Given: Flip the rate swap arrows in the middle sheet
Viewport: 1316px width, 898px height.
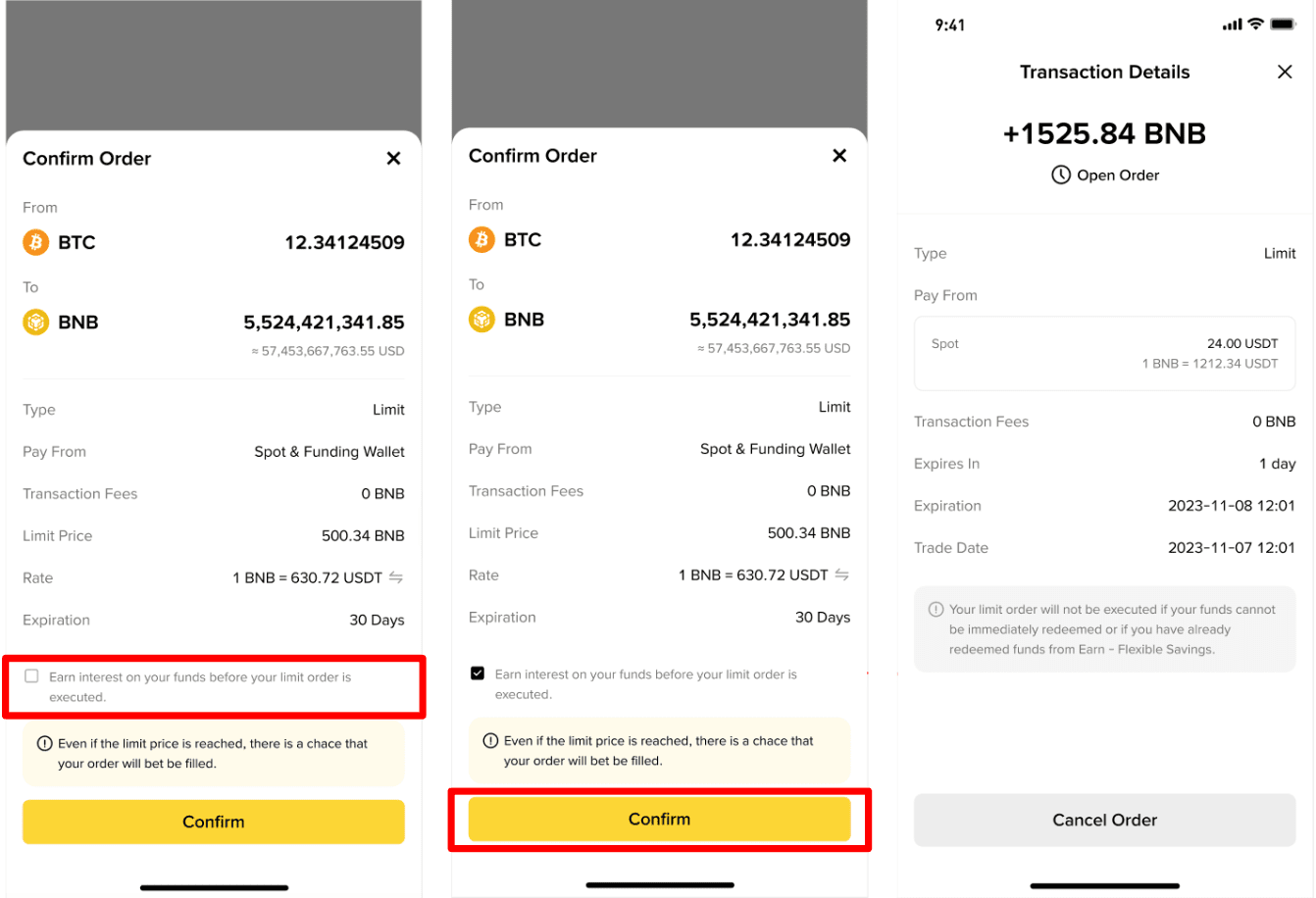Looking at the screenshot, I should click(842, 574).
